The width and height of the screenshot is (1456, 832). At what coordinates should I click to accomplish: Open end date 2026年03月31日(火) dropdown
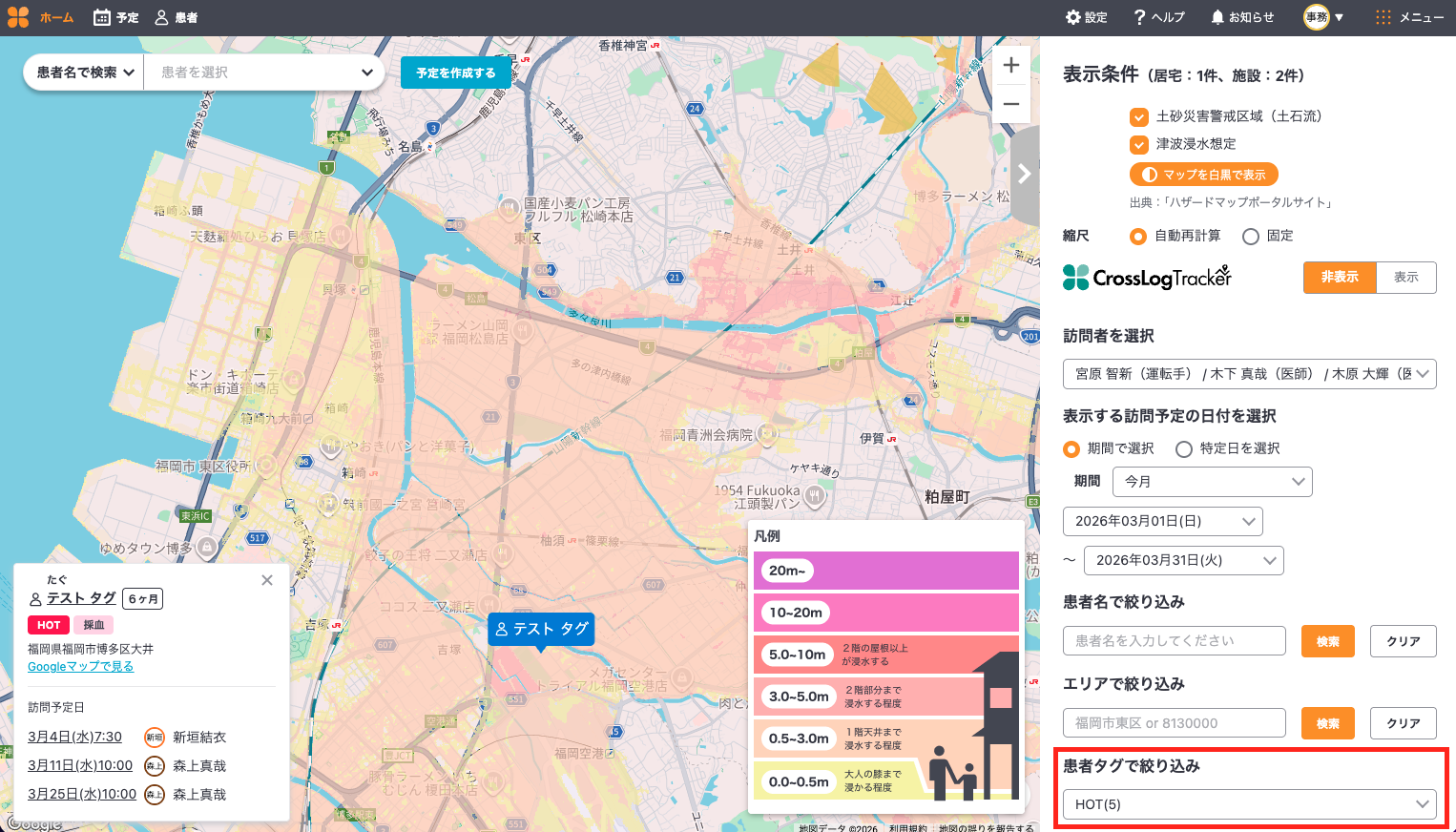(1184, 560)
